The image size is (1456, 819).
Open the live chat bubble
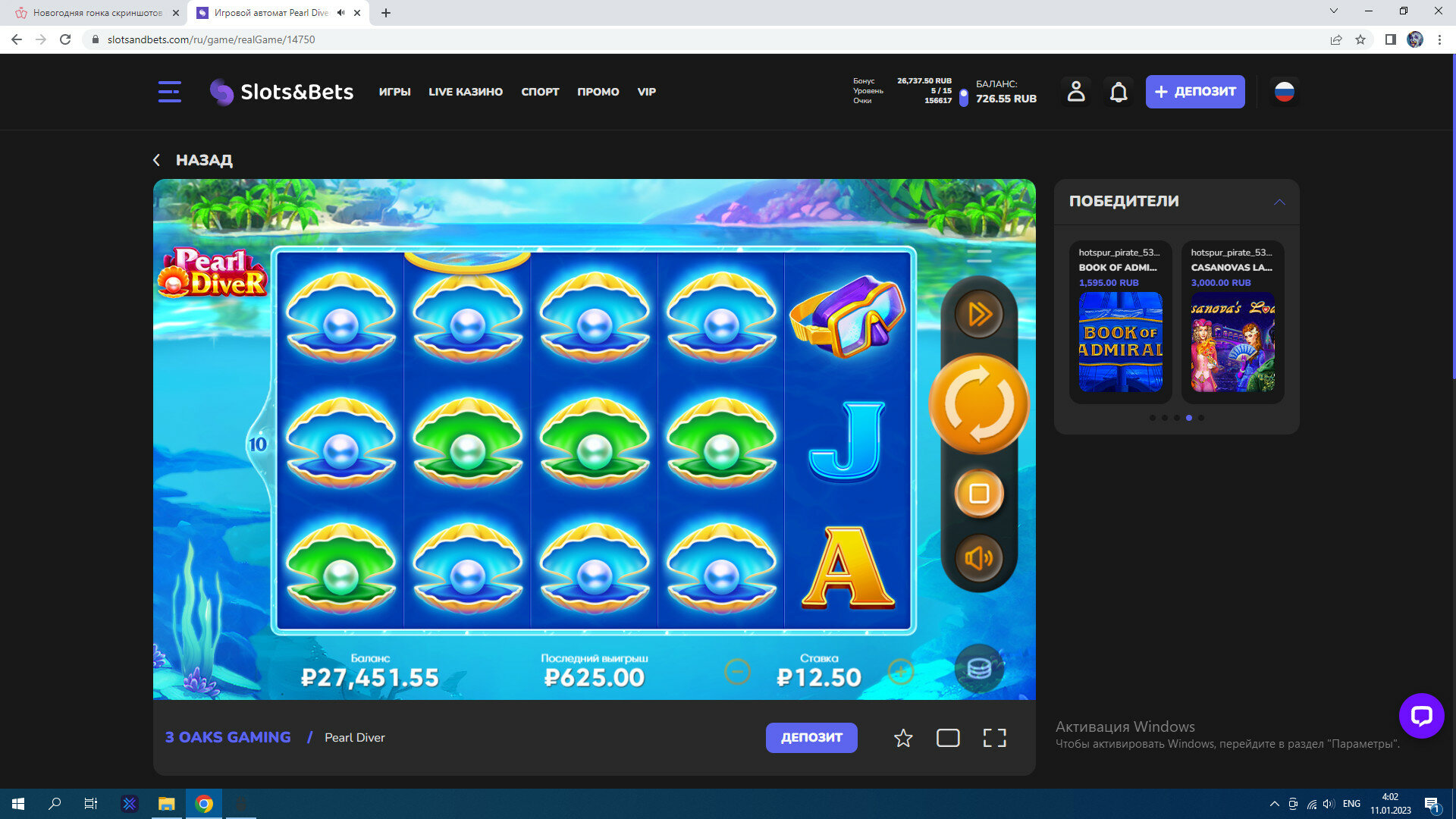tap(1421, 715)
